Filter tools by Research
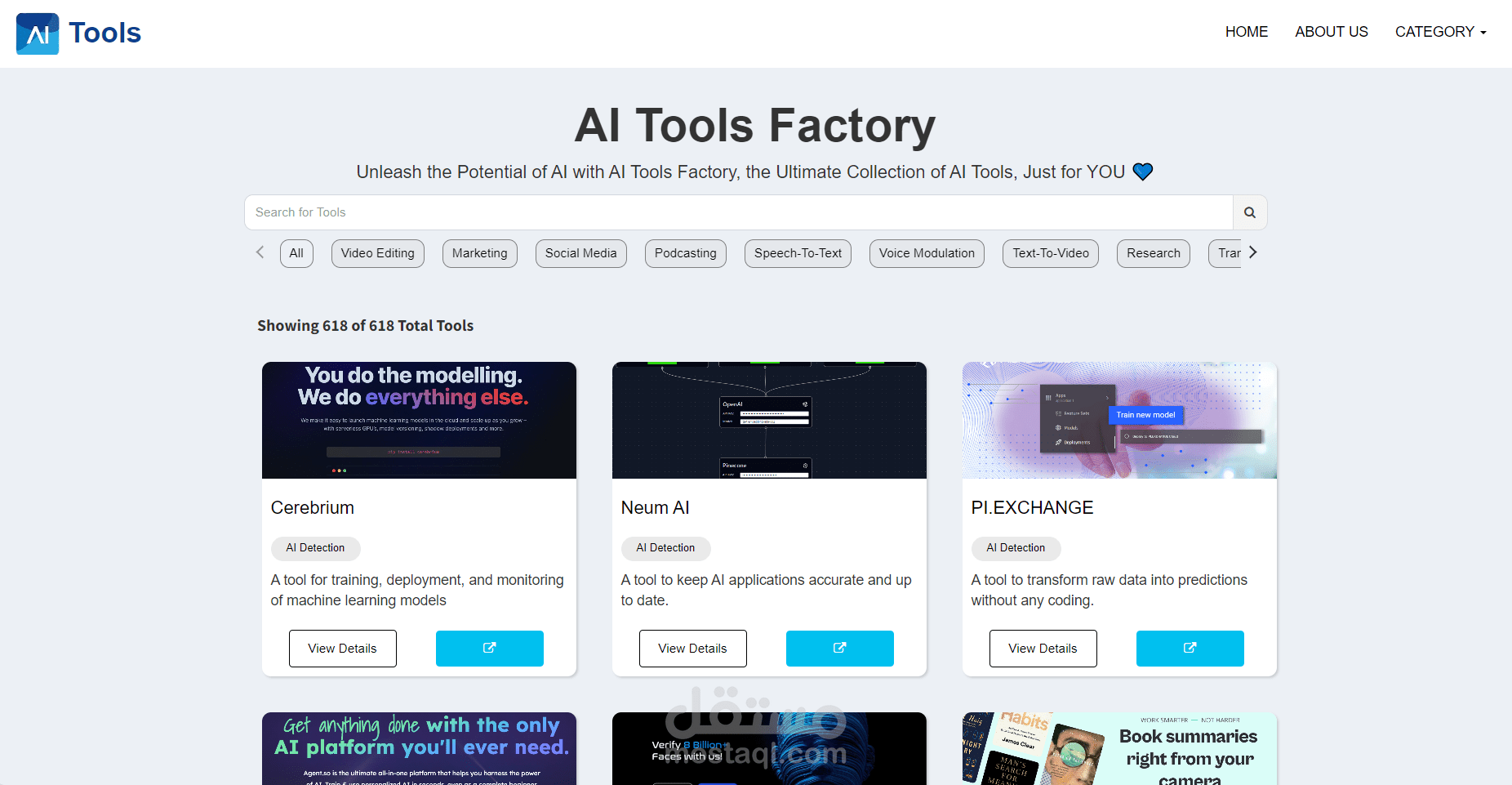Viewport: 1512px width, 785px height. tap(1154, 253)
